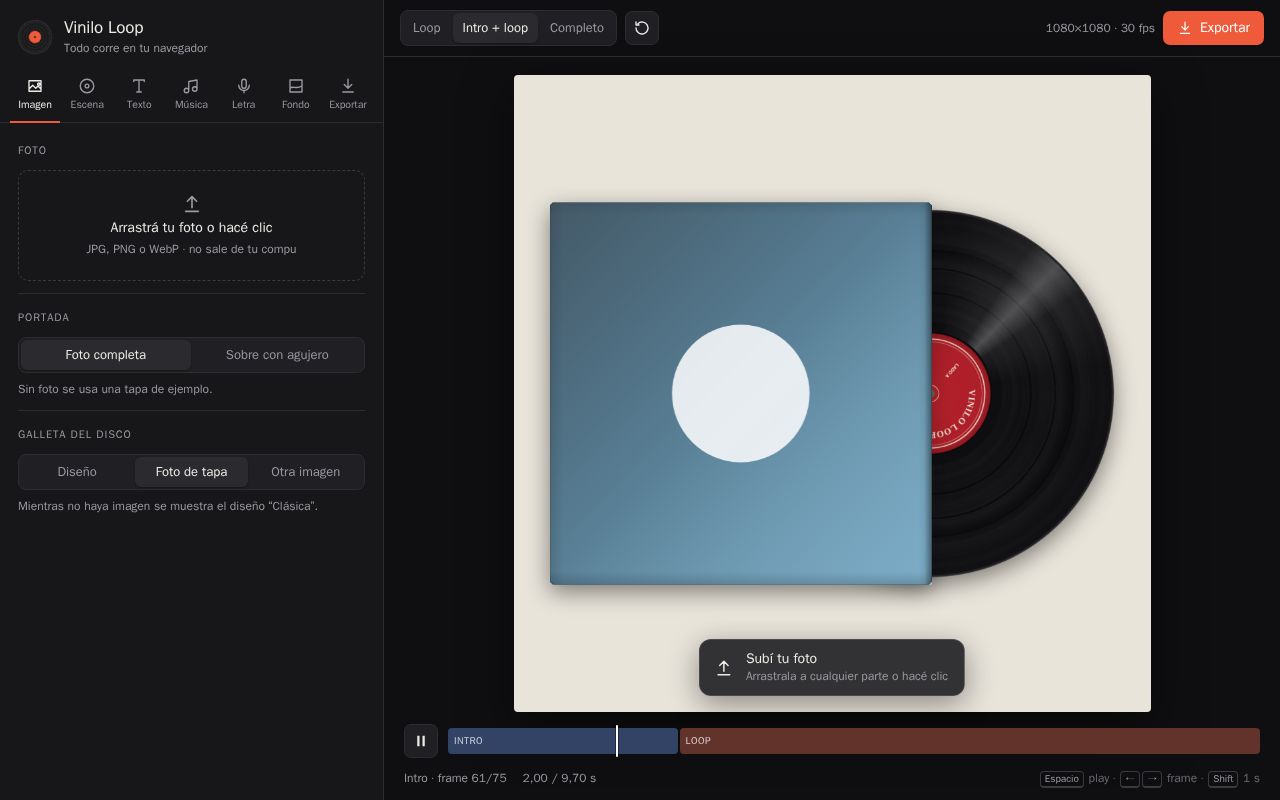Image resolution: width=1280 pixels, height=800 pixels.
Task: Click the Todo corre en tu navegador subtitle
Action: pyautogui.click(x=136, y=48)
